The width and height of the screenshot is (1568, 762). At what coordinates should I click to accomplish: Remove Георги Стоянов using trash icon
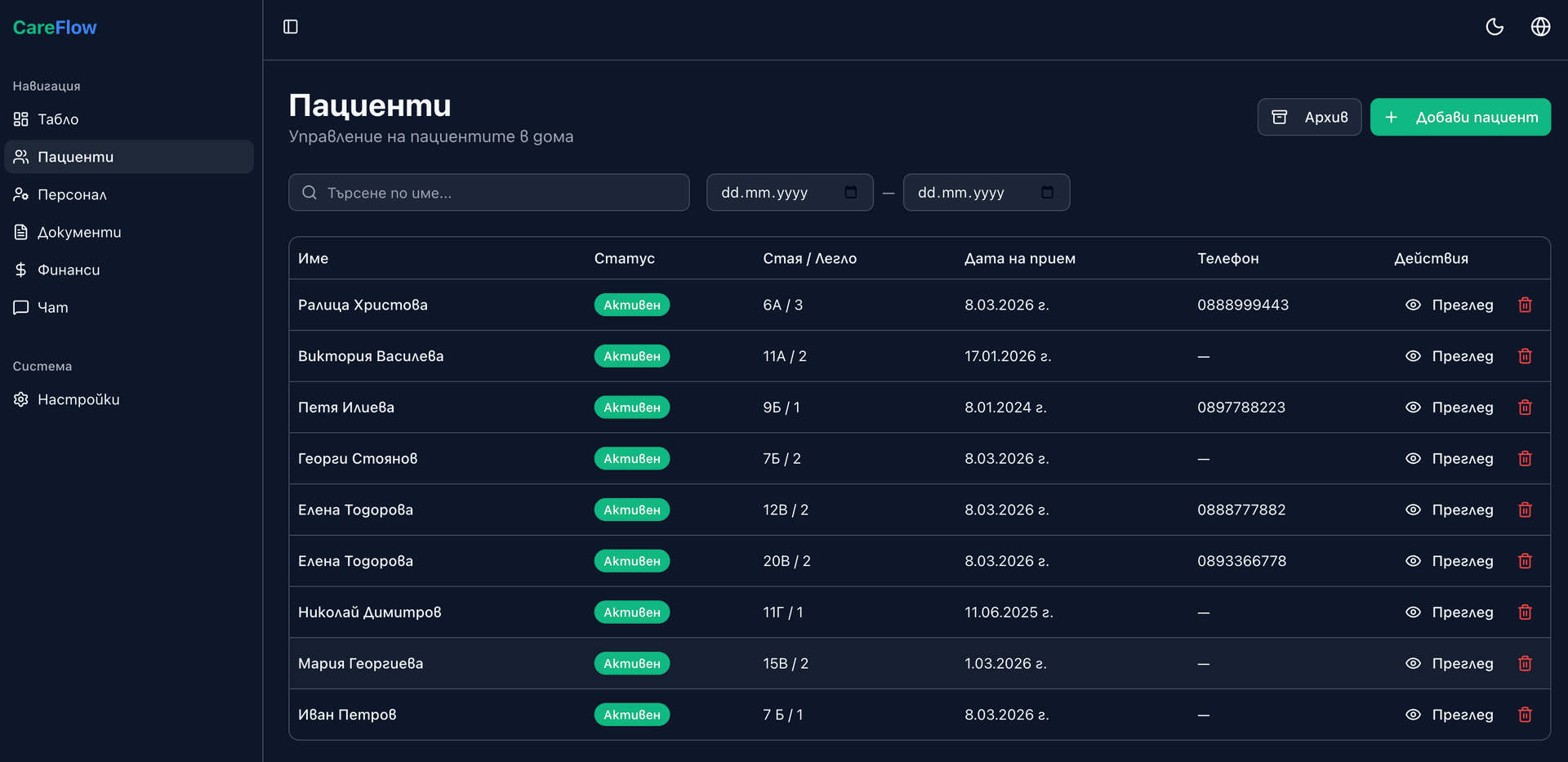(x=1525, y=459)
